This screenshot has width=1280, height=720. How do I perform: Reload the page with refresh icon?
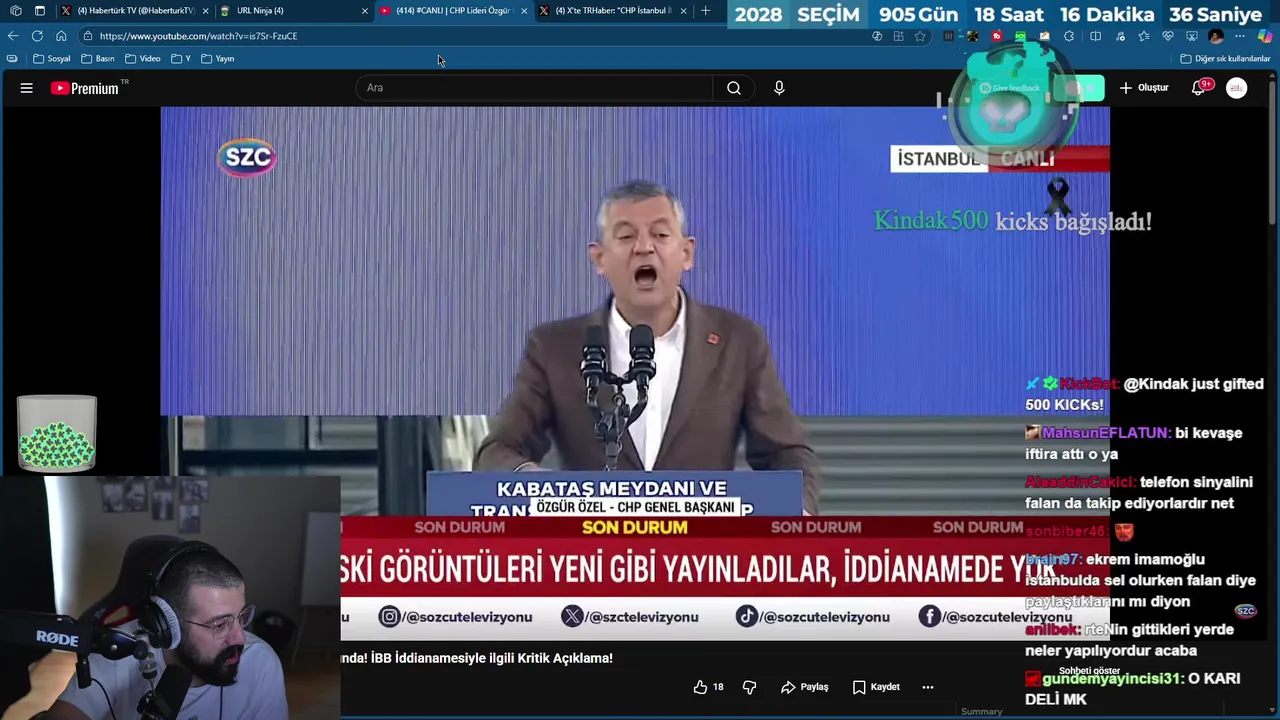(x=37, y=36)
